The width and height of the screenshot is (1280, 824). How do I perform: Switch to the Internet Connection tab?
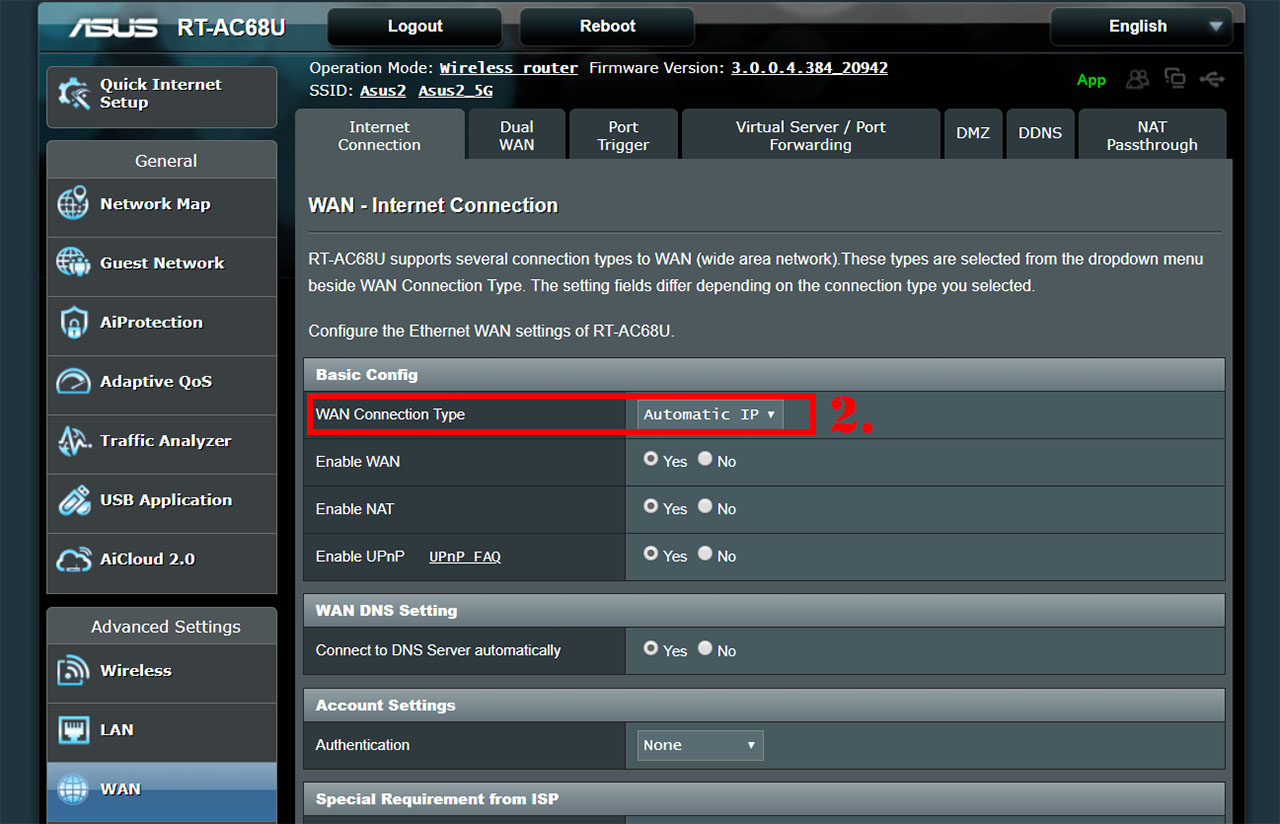(379, 135)
